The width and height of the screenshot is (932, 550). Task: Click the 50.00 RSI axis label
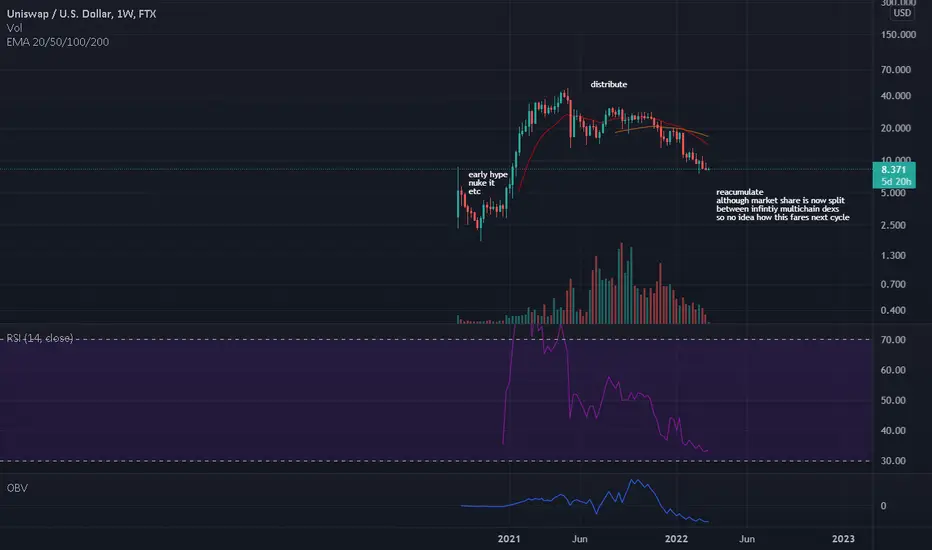pyautogui.click(x=893, y=400)
